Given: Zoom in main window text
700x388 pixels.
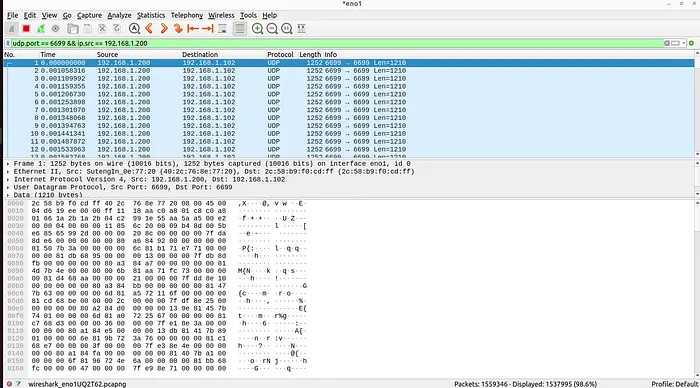Looking at the screenshot, I should coord(257,29).
